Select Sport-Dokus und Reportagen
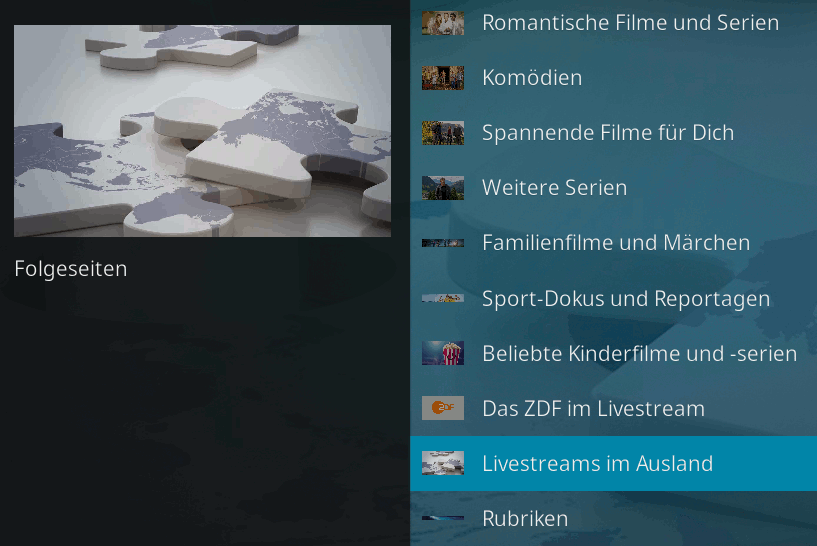The width and height of the screenshot is (817, 546). pos(613,299)
